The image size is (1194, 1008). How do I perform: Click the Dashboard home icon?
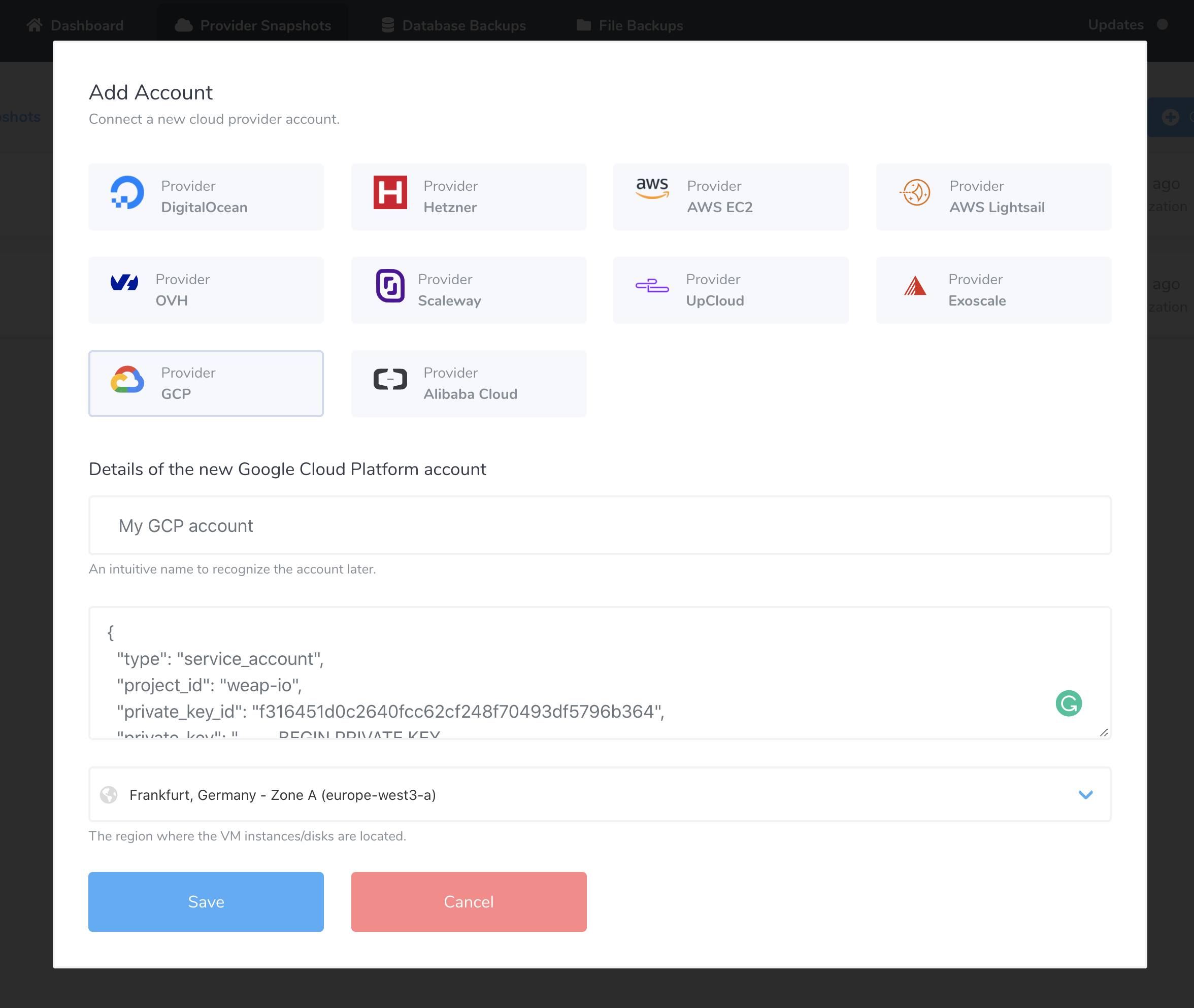tap(35, 25)
